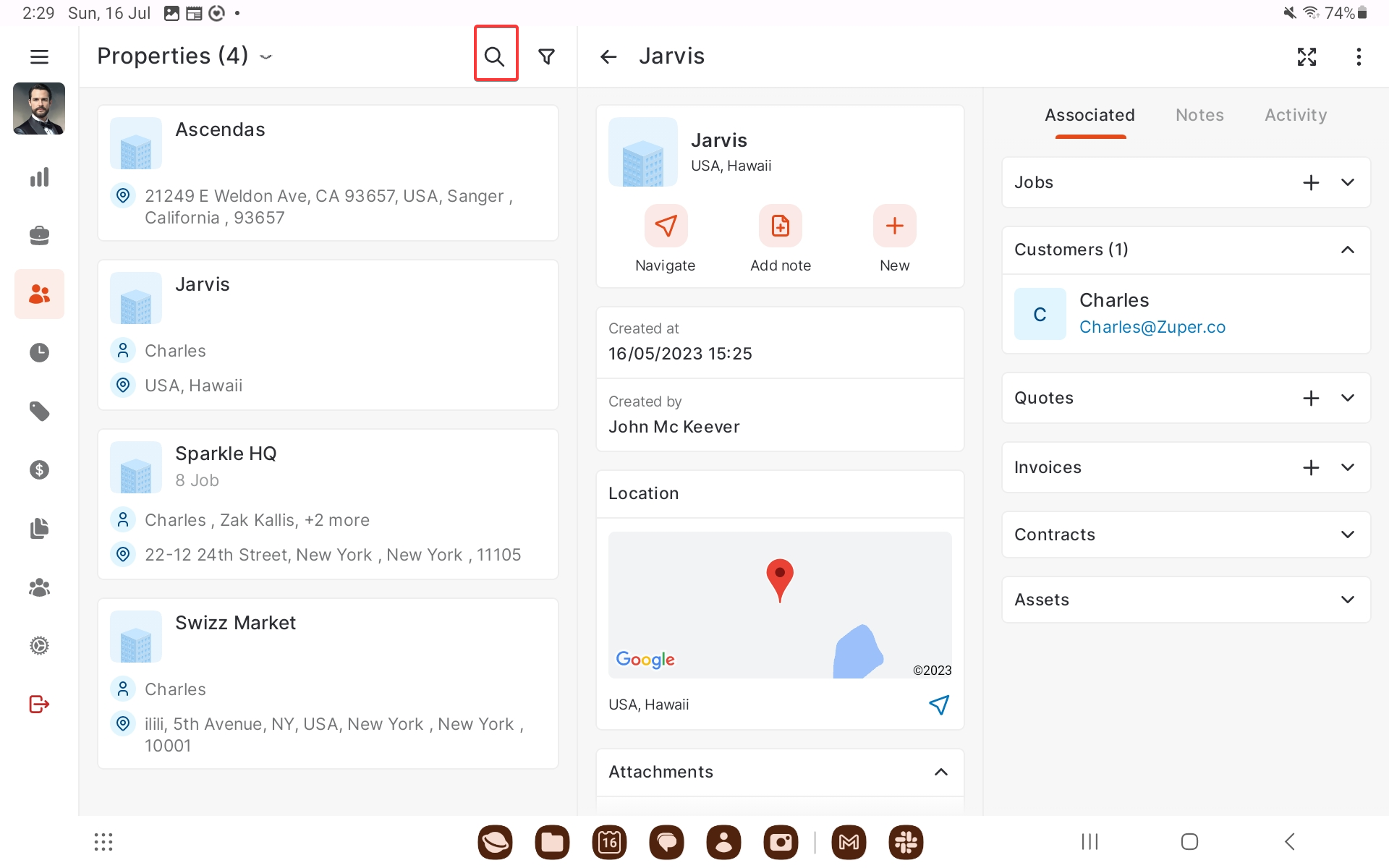Open the Charles@Zuper.co email link
Screen dimensions: 1389x868
pyautogui.click(x=1152, y=327)
